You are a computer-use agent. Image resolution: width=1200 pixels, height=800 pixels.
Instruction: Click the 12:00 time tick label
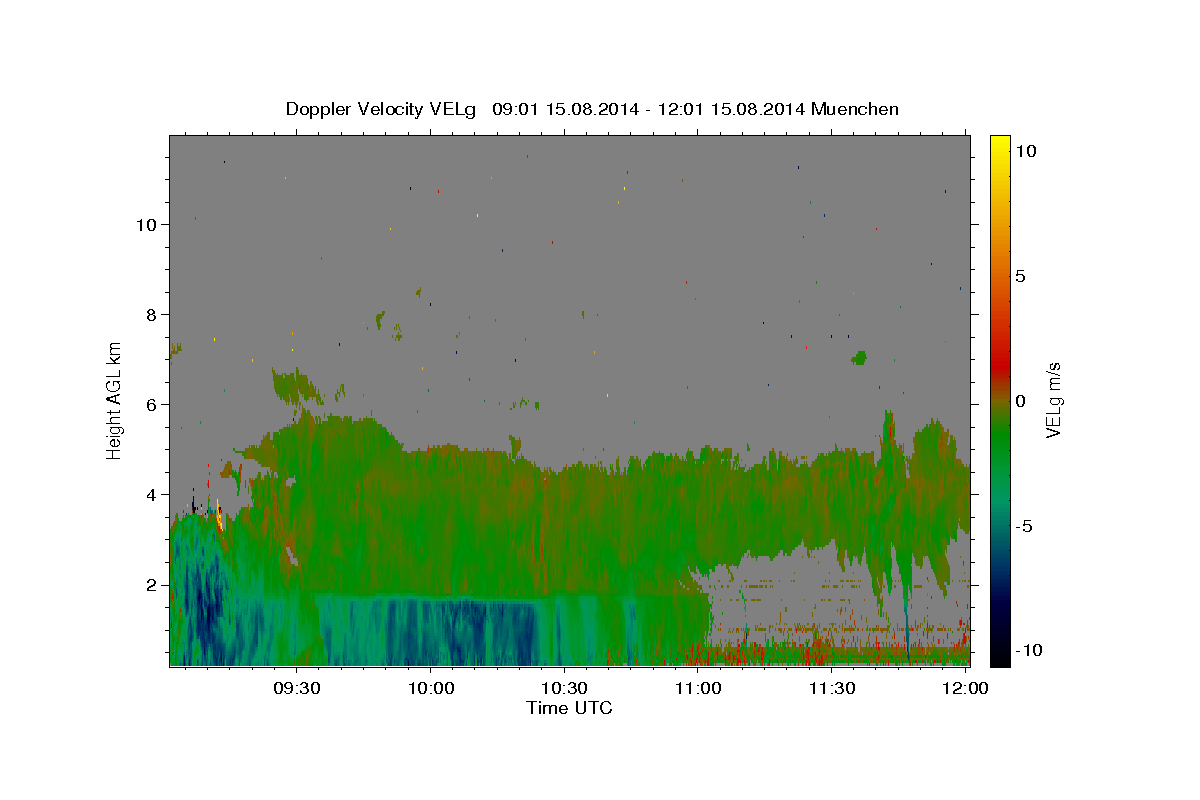pos(965,688)
